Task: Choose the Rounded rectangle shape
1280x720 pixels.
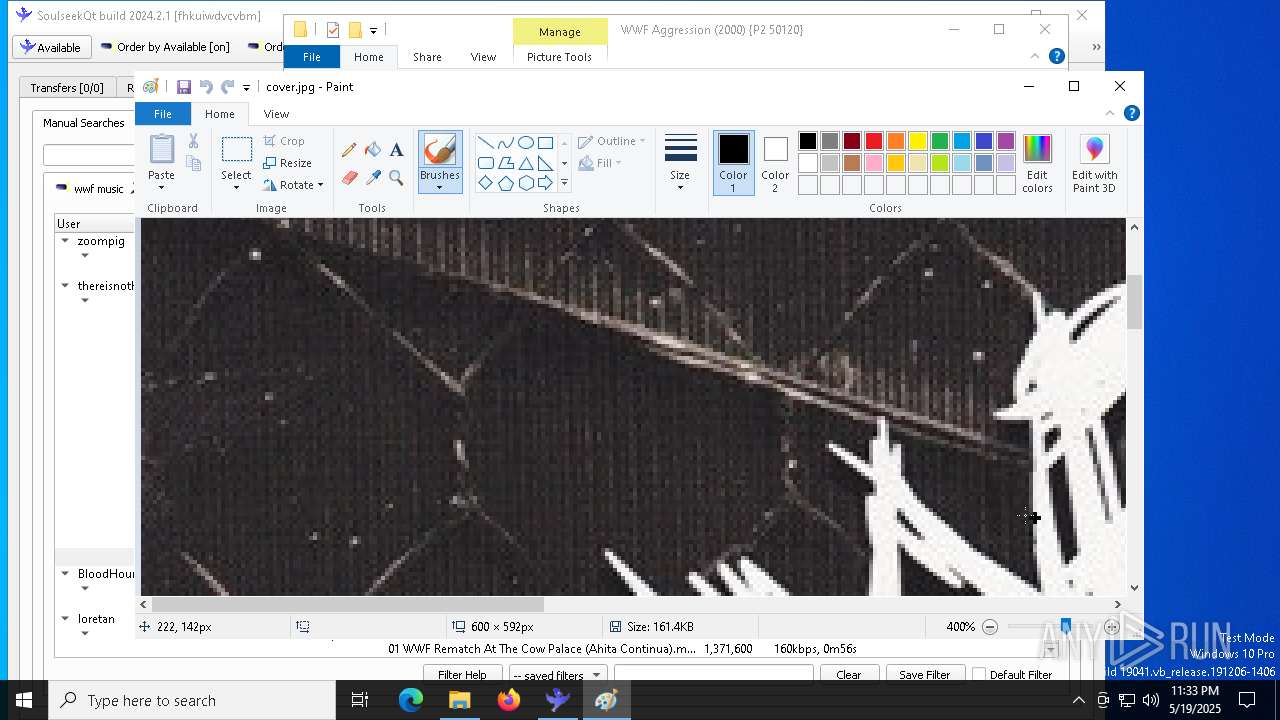Action: (485, 163)
